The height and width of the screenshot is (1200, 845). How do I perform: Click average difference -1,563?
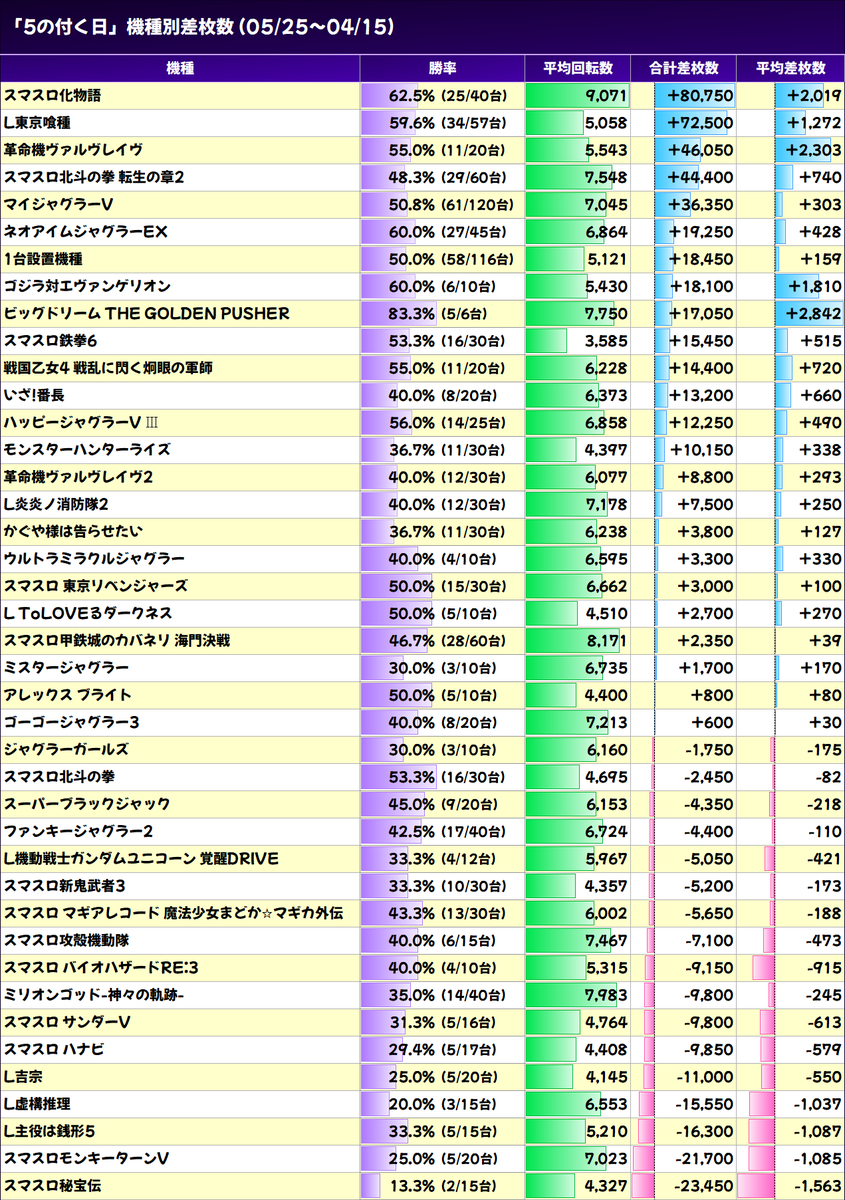[x=816, y=1186]
